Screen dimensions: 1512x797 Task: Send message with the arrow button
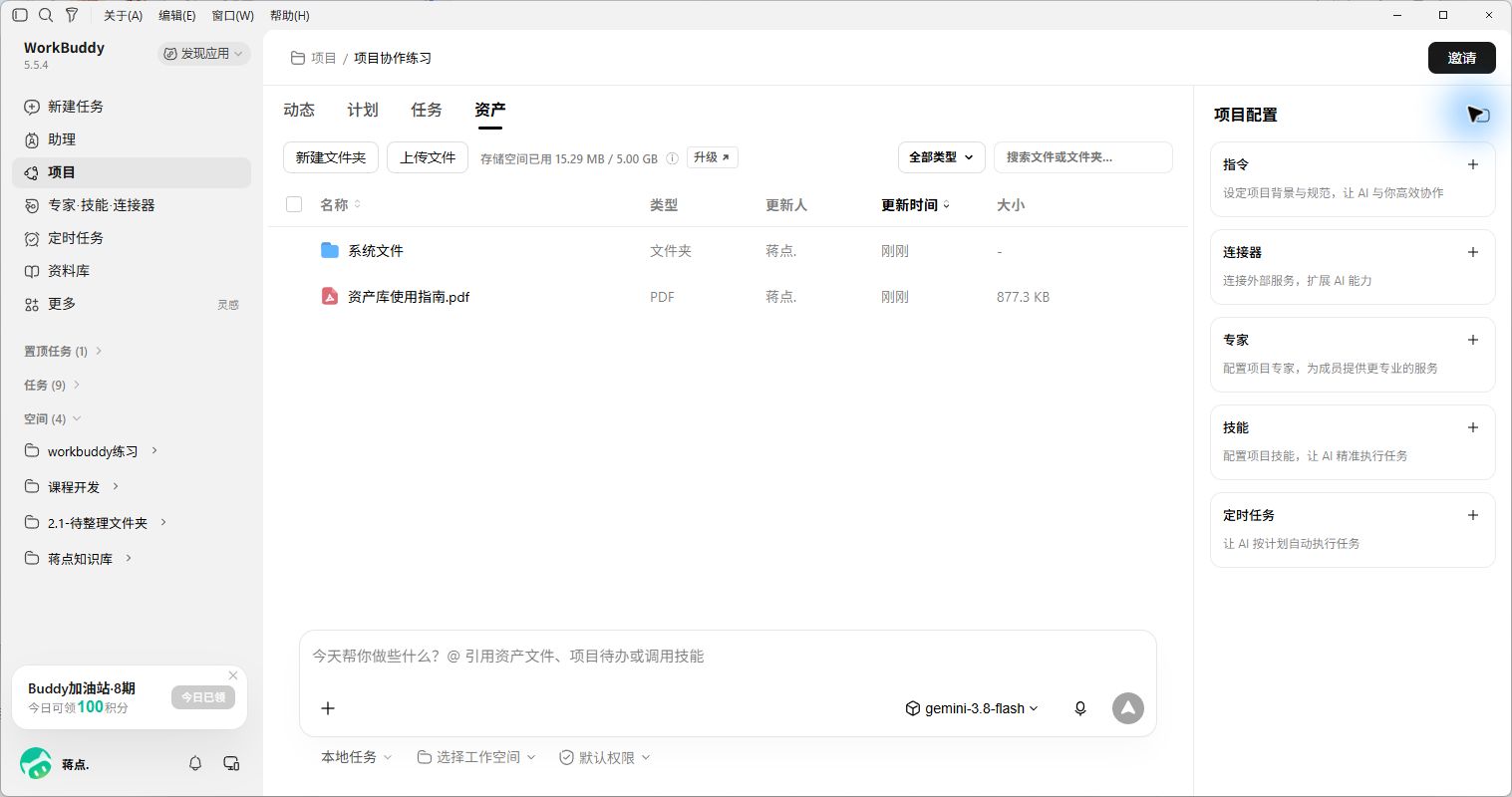(x=1128, y=708)
